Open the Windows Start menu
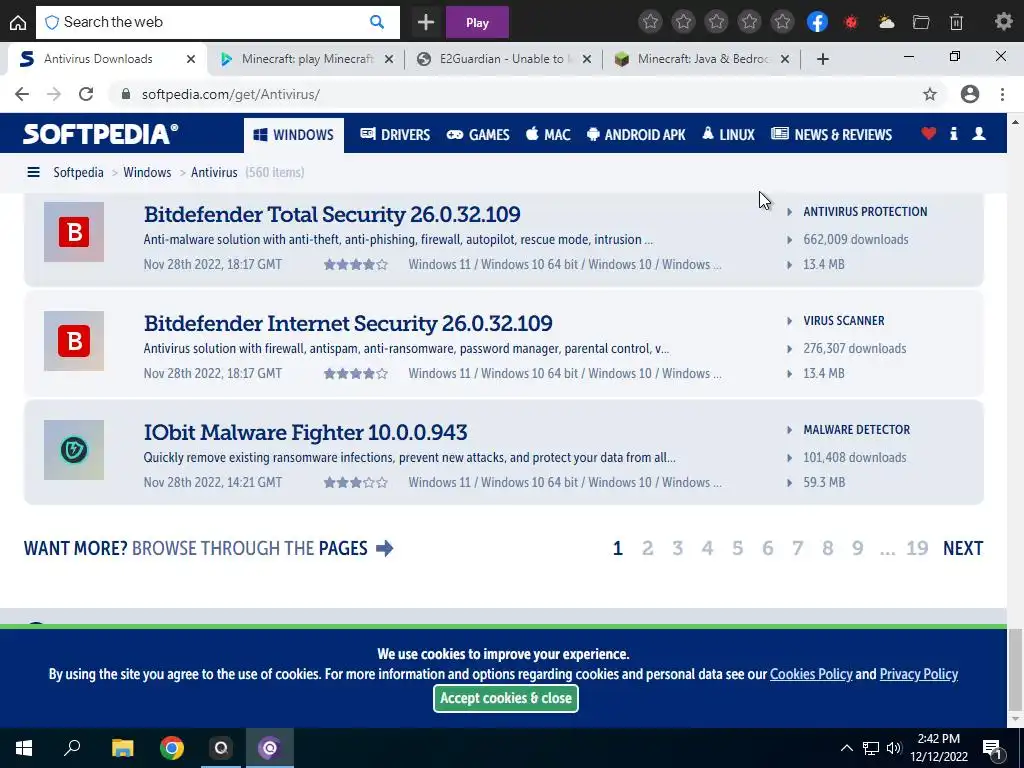This screenshot has height=768, width=1024. (24, 748)
